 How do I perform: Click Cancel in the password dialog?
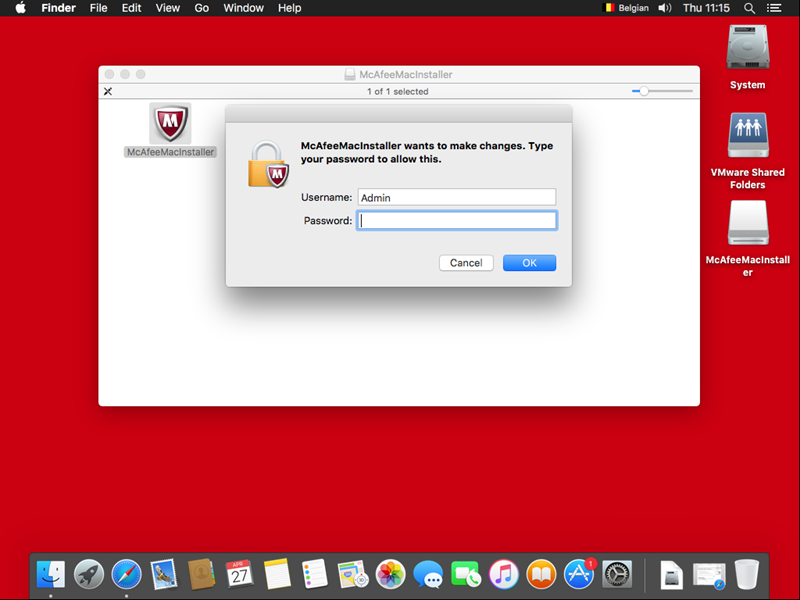[x=466, y=263]
